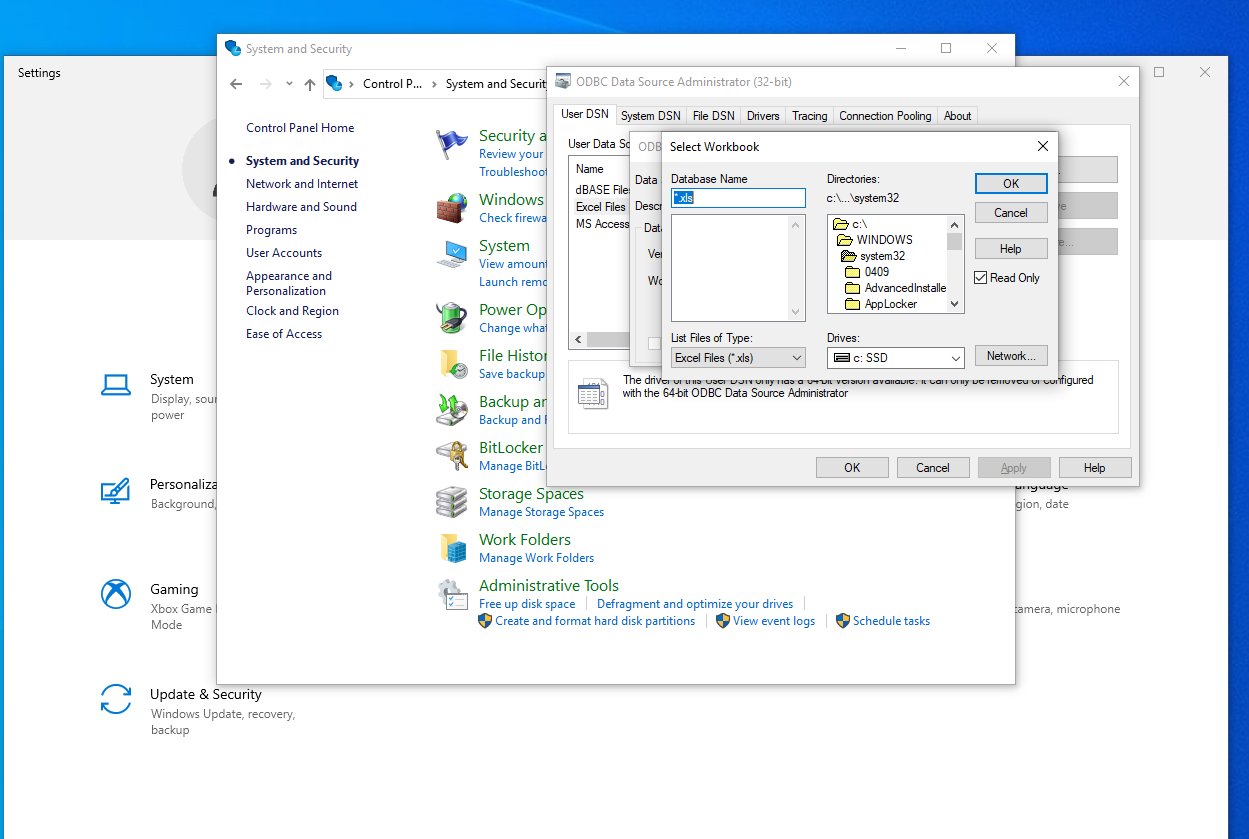This screenshot has height=839, width=1249.
Task: Click the BitLocker keys icon
Action: [452, 456]
